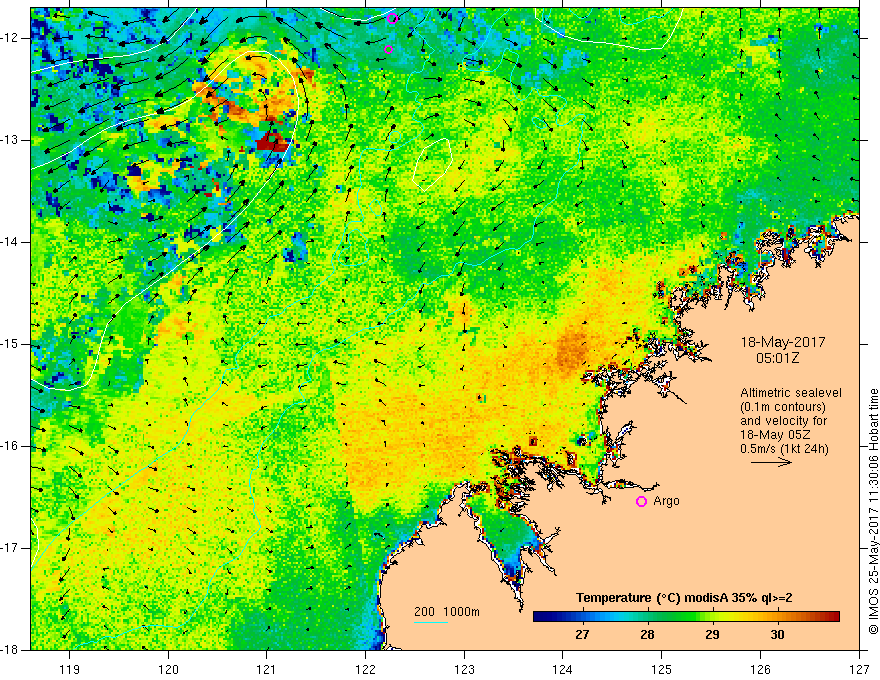Image resolution: width=880 pixels, height=680 pixels.
Task: Click the latitude axis label '-14'
Action: coord(10,242)
